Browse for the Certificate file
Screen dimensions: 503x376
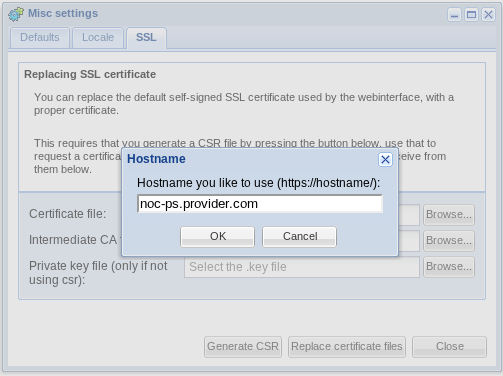(449, 215)
